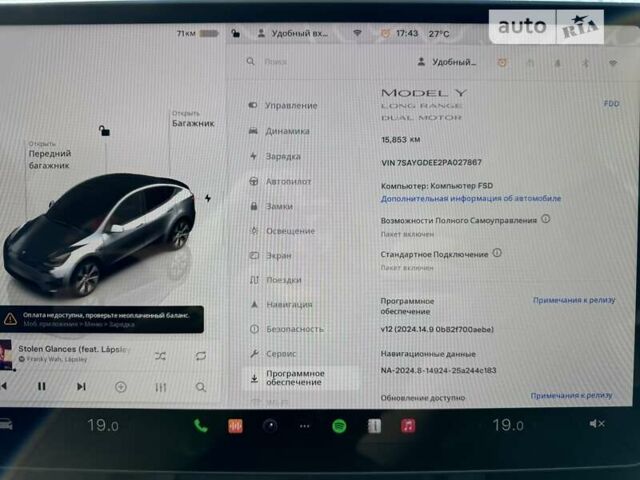
Task: Open release notes for current software
Action: click(x=574, y=300)
